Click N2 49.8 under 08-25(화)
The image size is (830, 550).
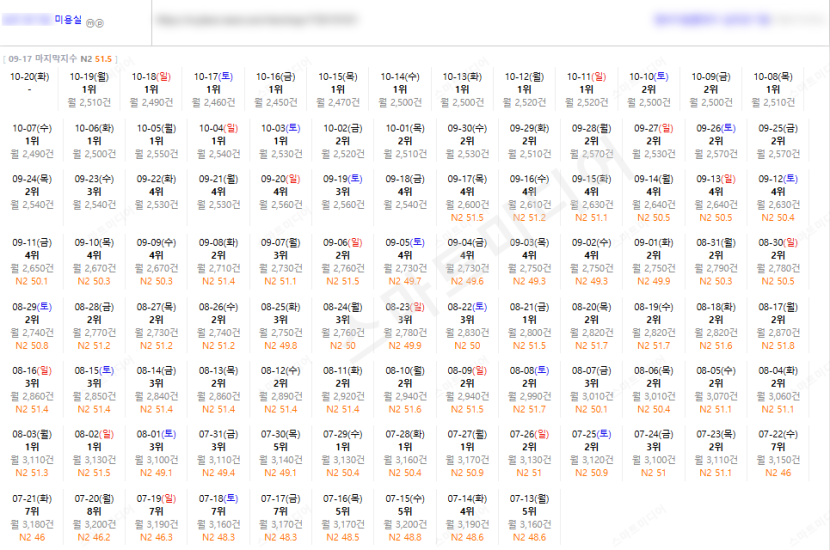click(x=281, y=346)
